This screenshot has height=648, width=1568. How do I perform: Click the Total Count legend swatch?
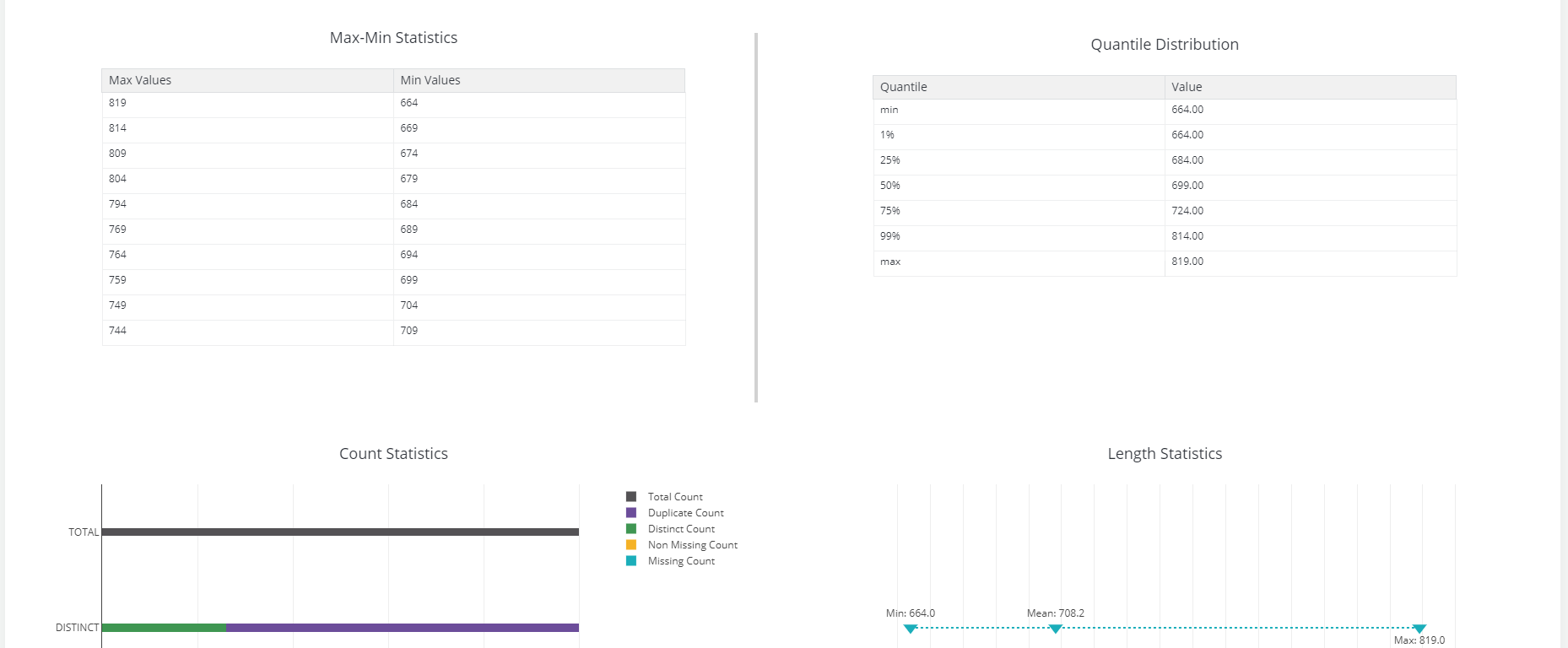pyautogui.click(x=631, y=497)
